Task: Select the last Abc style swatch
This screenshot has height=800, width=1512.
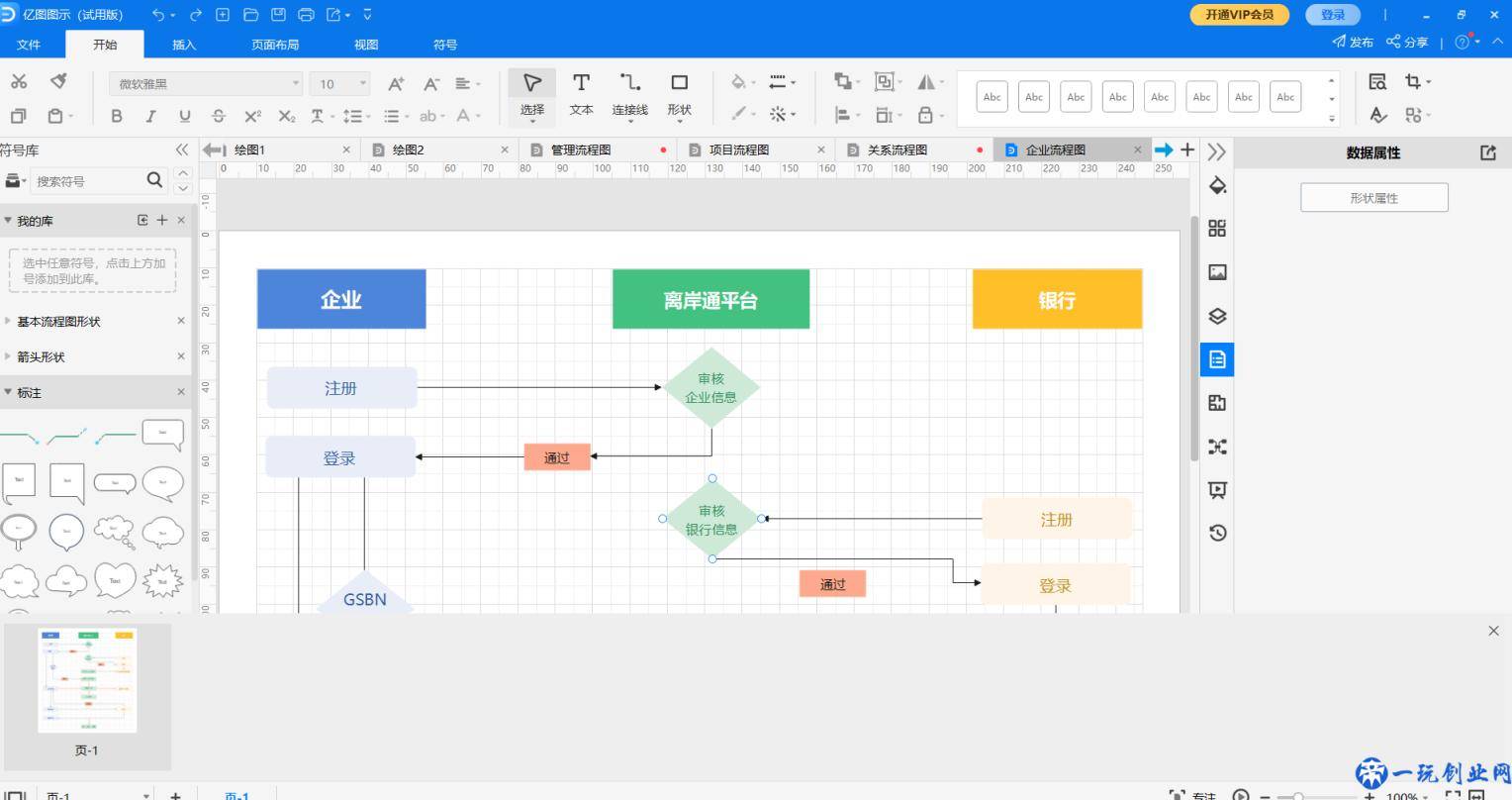Action: (x=1285, y=97)
